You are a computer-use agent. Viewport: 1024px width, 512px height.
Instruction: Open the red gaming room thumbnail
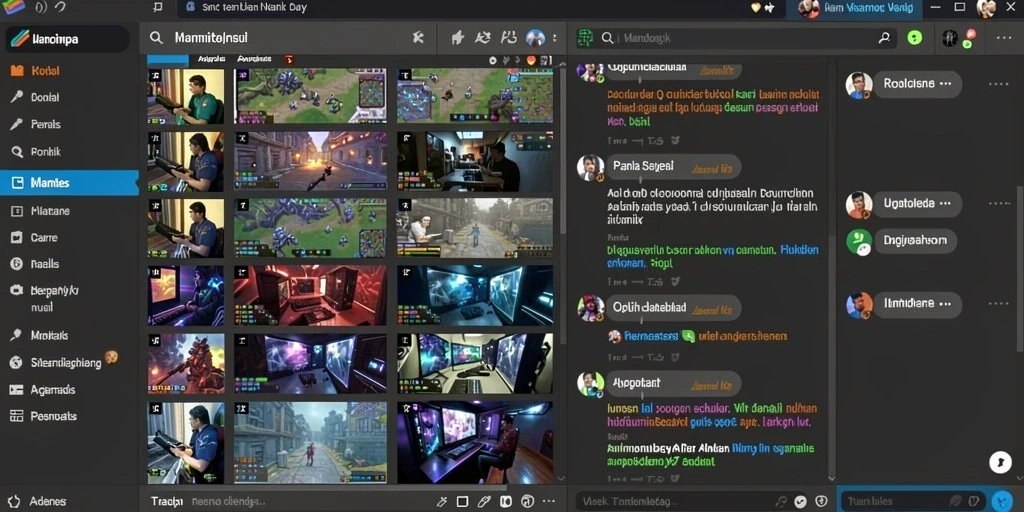pos(310,295)
